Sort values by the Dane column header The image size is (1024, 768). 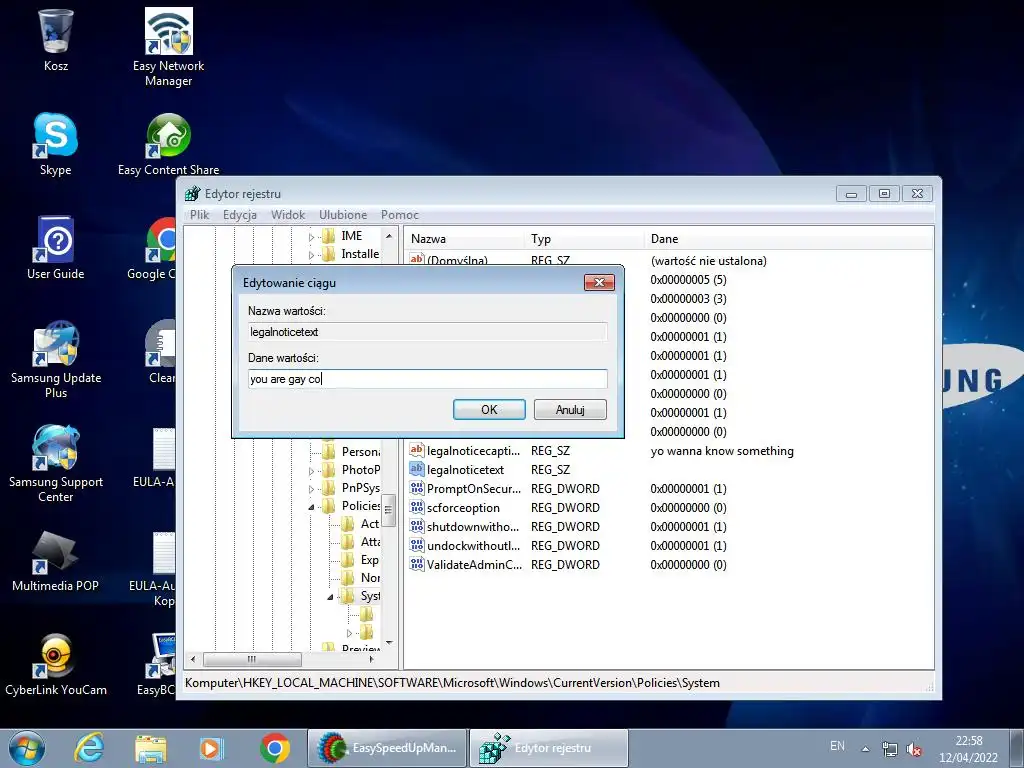[789, 239]
